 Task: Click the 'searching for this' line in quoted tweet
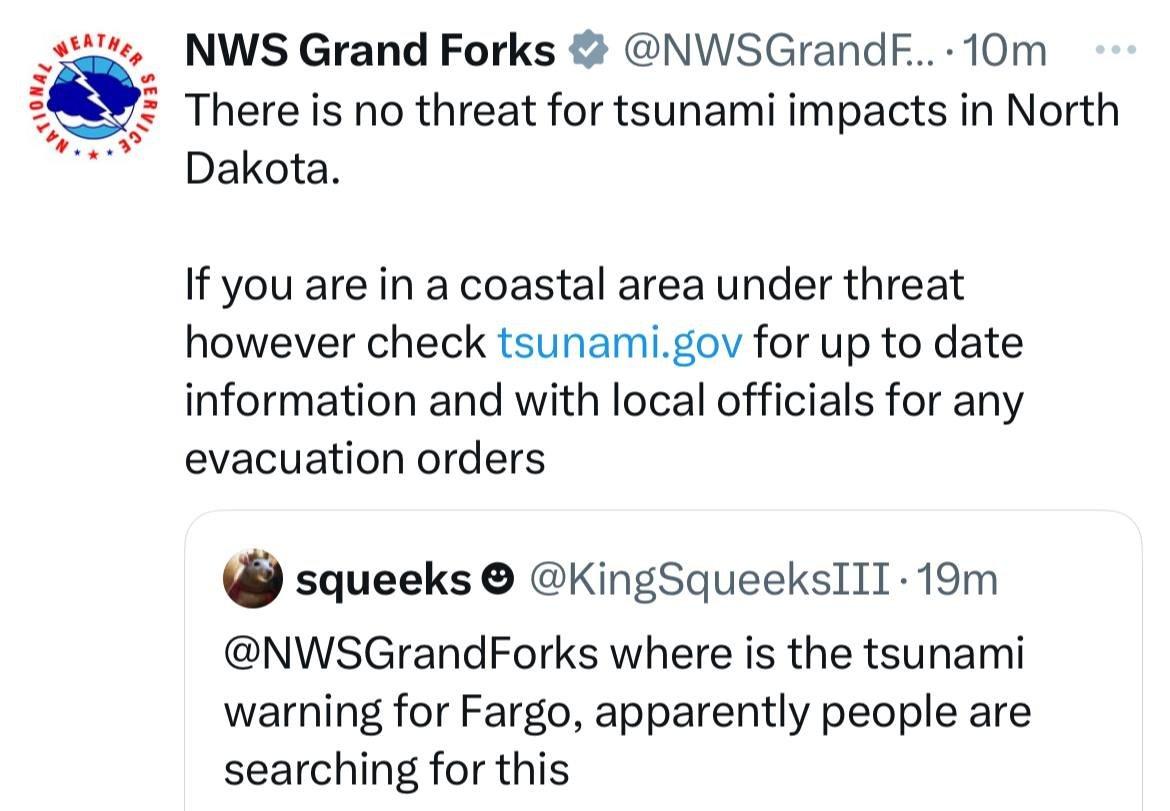click(396, 769)
